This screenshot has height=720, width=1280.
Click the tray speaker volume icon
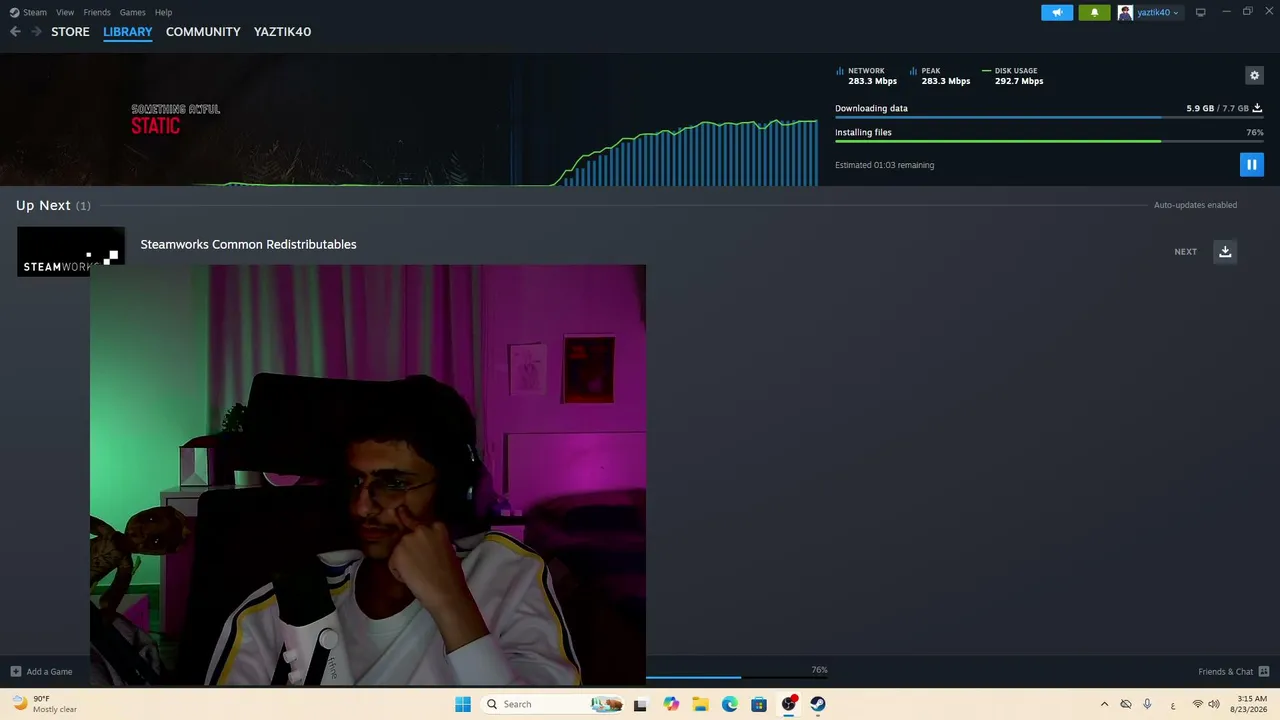tap(1214, 704)
